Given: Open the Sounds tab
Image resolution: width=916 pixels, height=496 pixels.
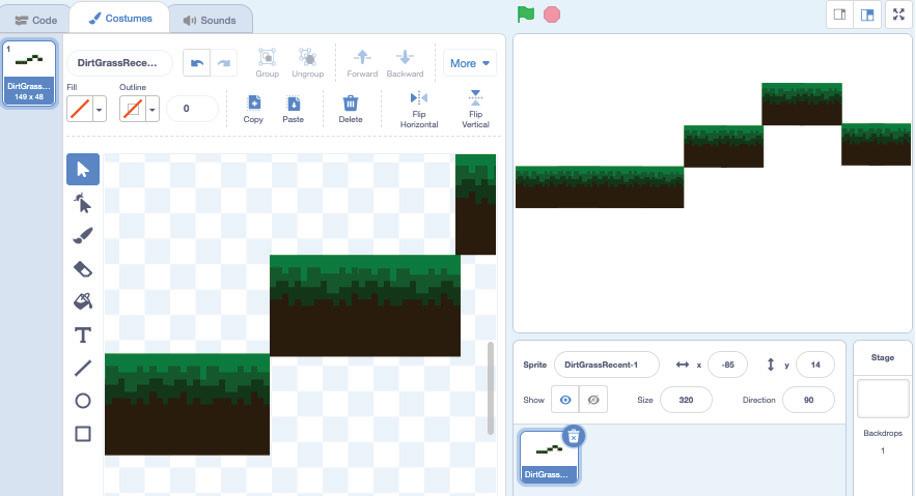Looking at the screenshot, I should click(210, 20).
